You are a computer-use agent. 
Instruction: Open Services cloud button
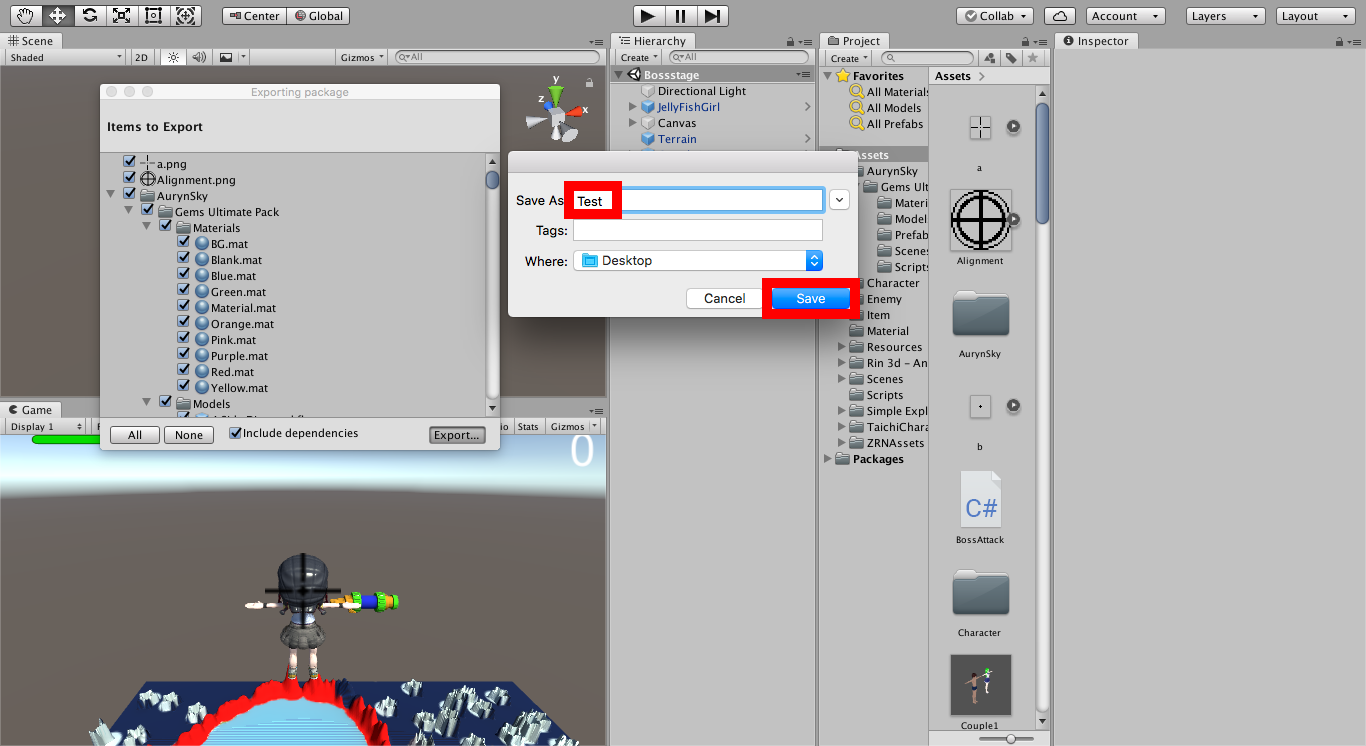pyautogui.click(x=1060, y=16)
